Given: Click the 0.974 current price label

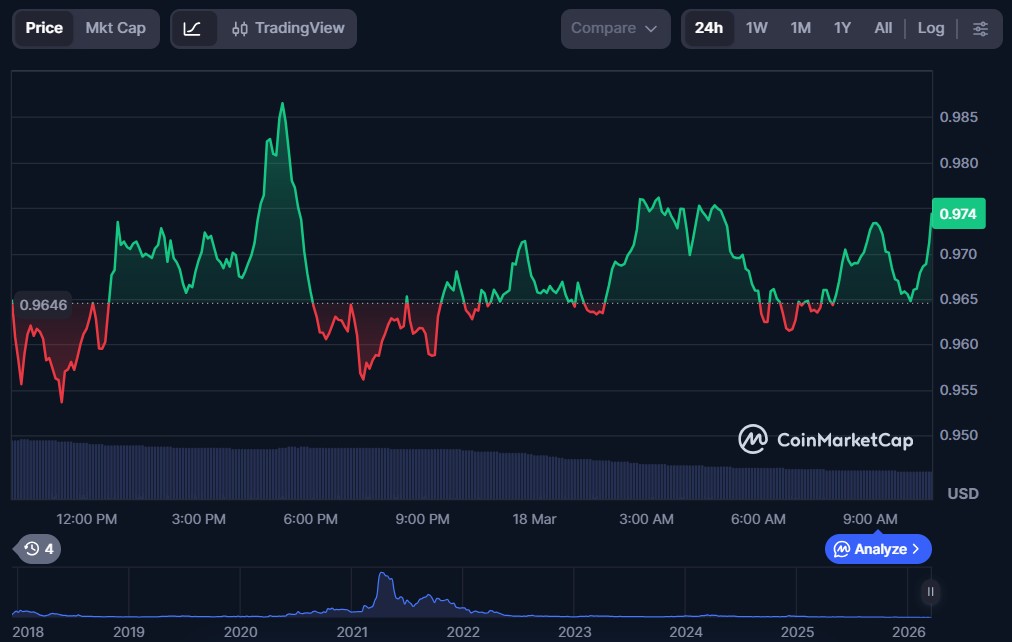Looking at the screenshot, I should pos(958,214).
